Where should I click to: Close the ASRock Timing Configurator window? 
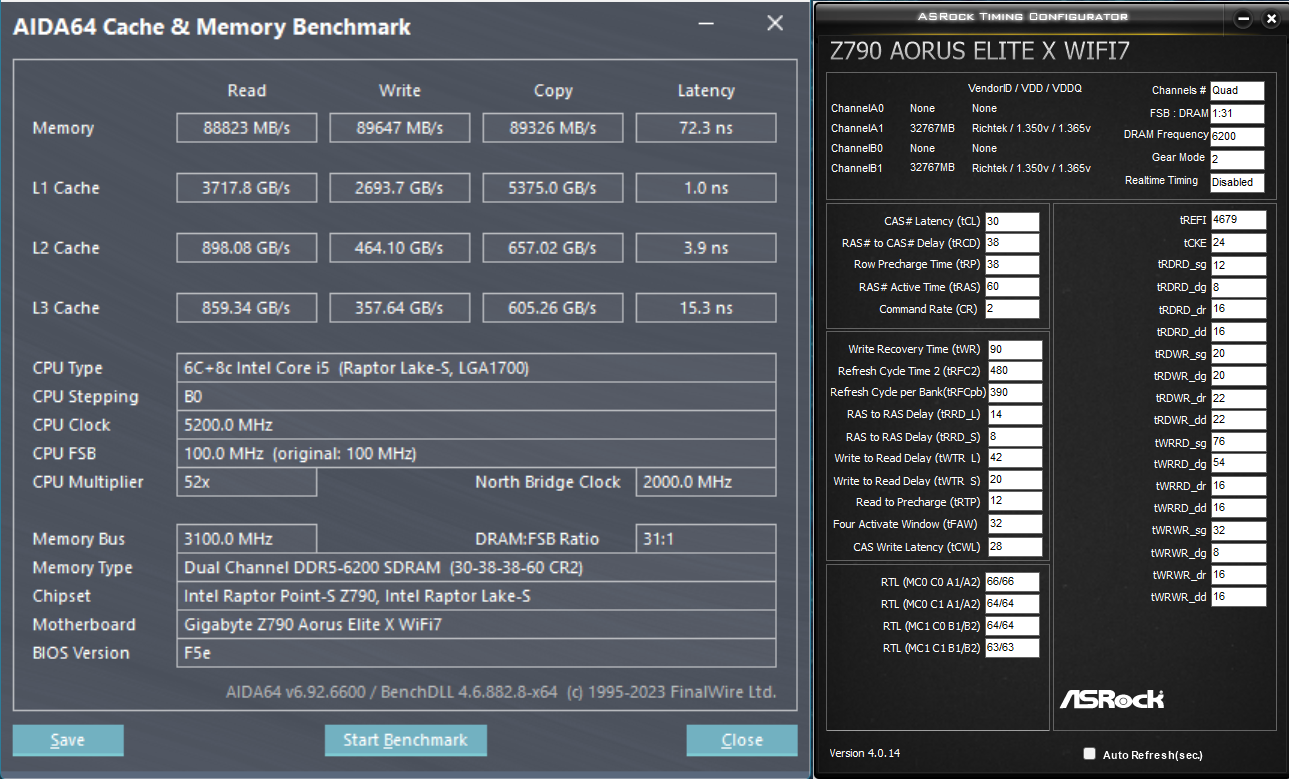click(x=1271, y=19)
